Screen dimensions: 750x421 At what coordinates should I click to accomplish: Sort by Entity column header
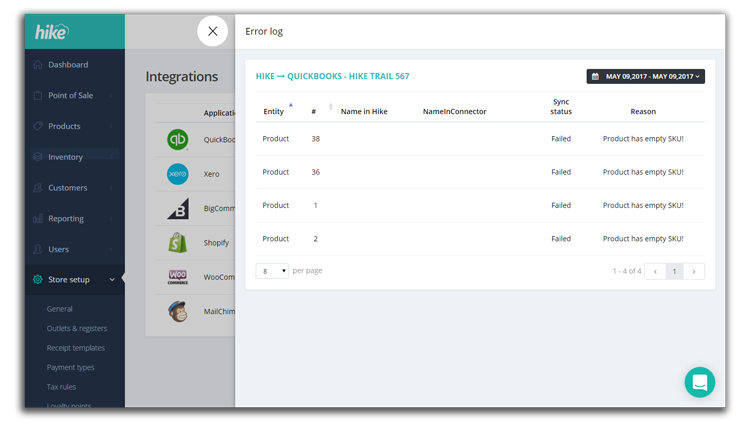pyautogui.click(x=274, y=111)
